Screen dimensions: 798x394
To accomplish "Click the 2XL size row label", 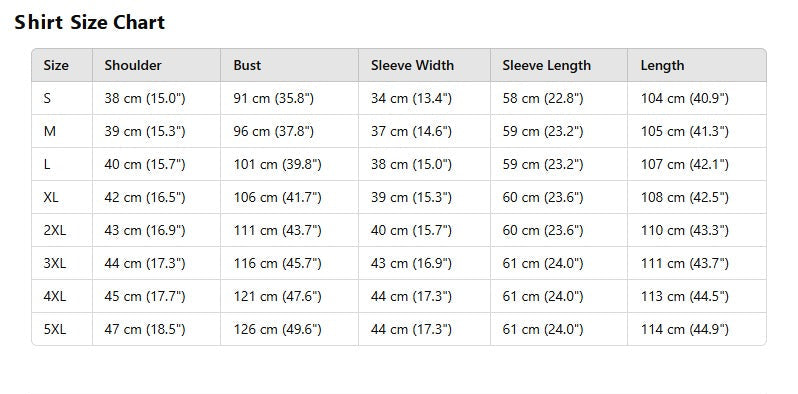I will [x=55, y=230].
